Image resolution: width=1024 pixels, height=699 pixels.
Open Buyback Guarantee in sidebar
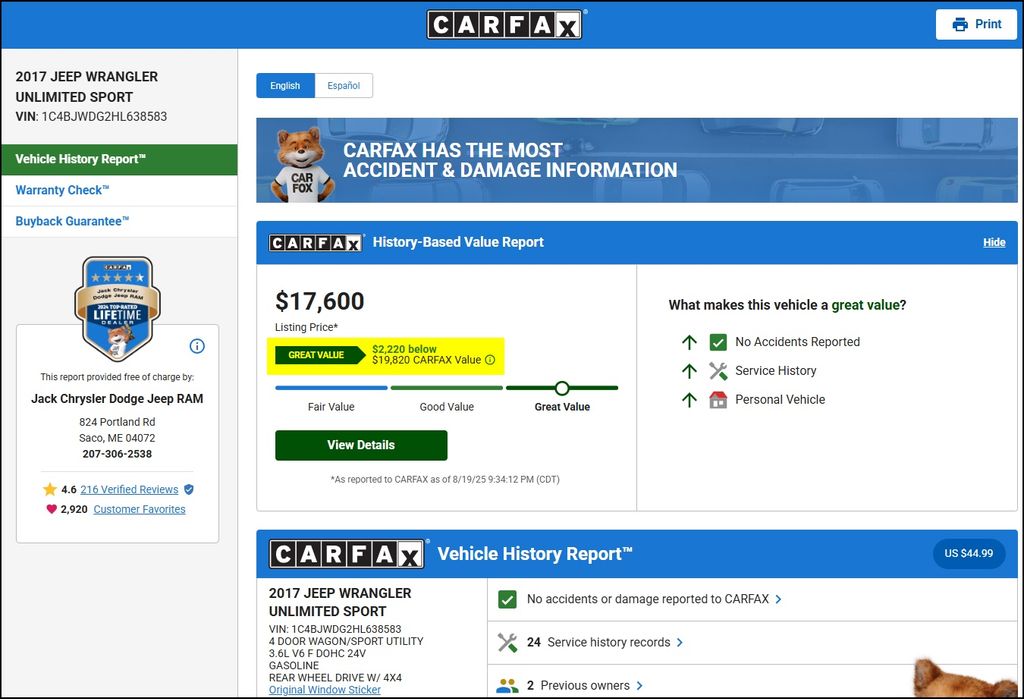pos(119,221)
